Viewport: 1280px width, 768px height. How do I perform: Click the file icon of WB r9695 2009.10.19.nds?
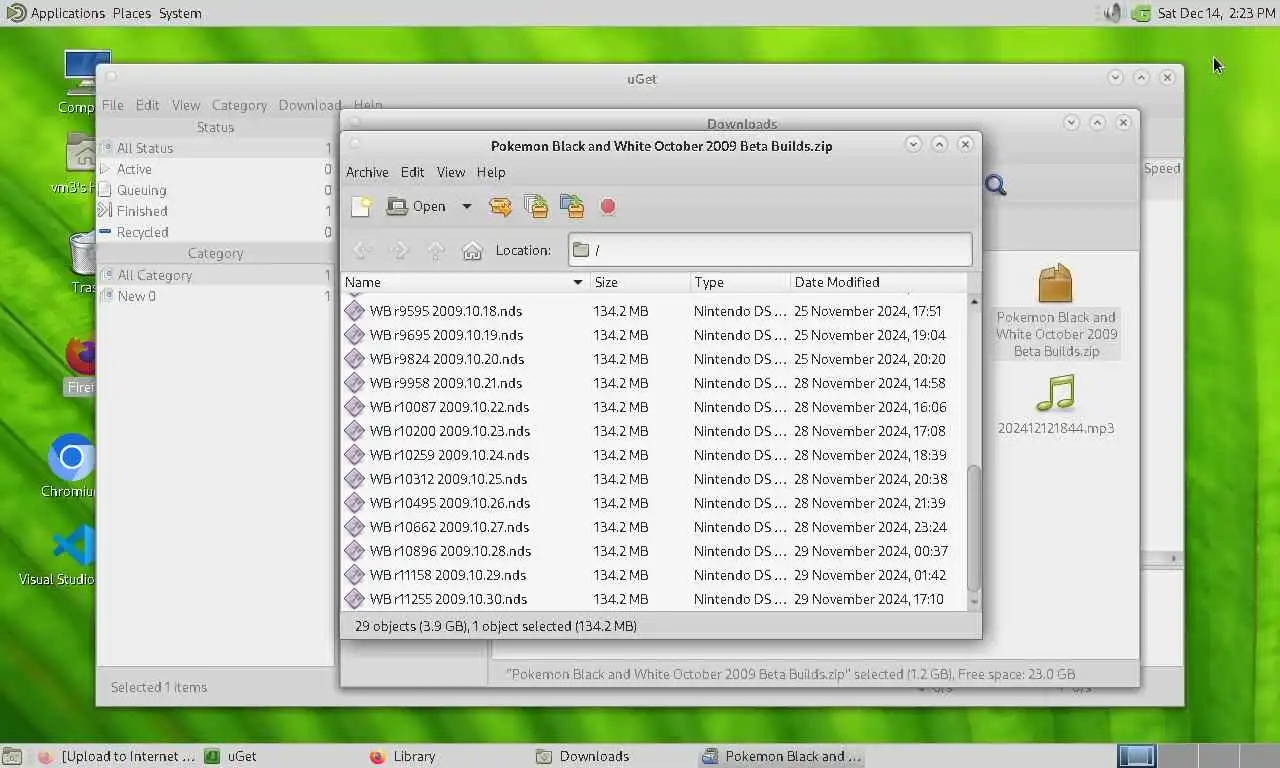pyautogui.click(x=354, y=335)
